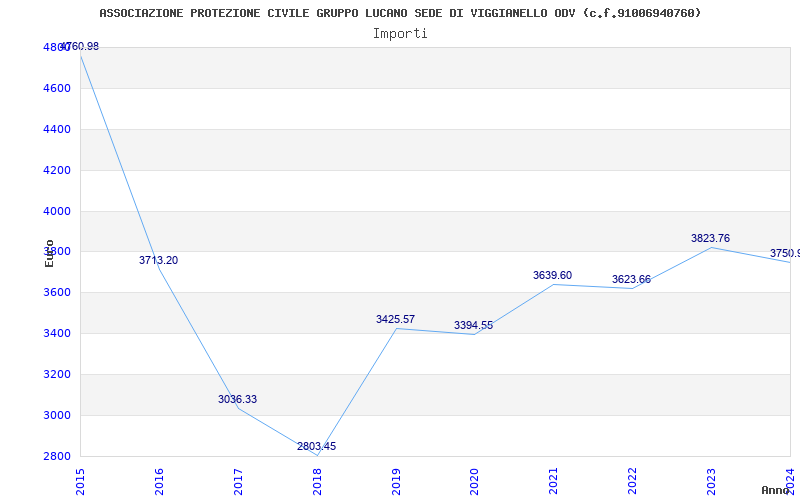Click the data label 2803.45
This screenshot has width=800, height=500.
point(316,446)
